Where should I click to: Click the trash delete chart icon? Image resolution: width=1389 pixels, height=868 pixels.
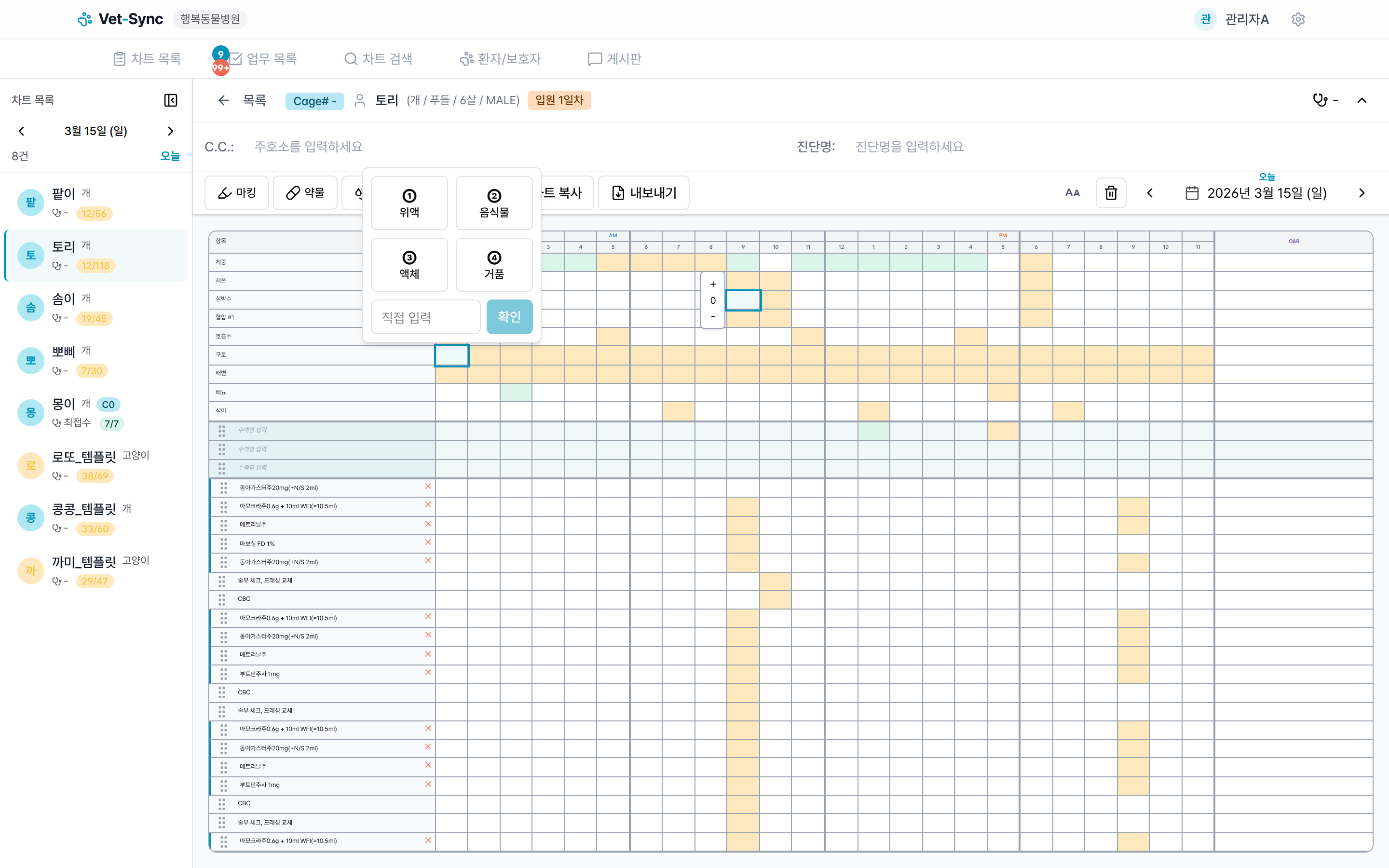[1111, 193]
